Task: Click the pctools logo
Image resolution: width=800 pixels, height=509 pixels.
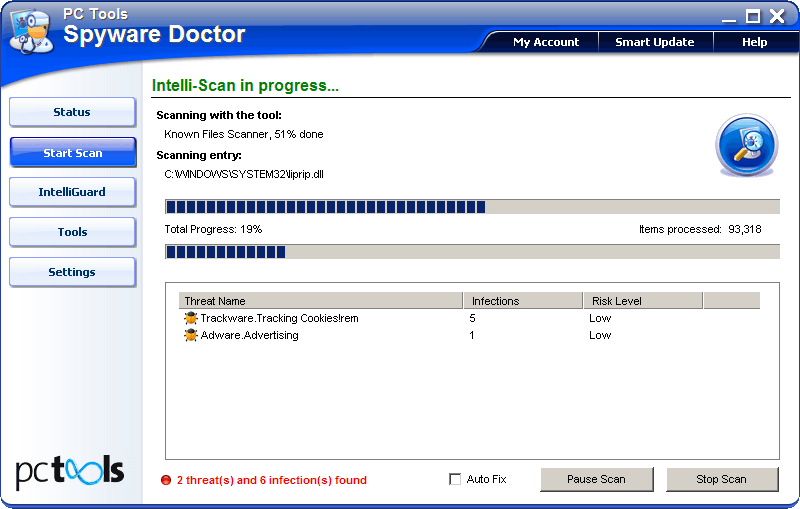Action: pos(70,471)
